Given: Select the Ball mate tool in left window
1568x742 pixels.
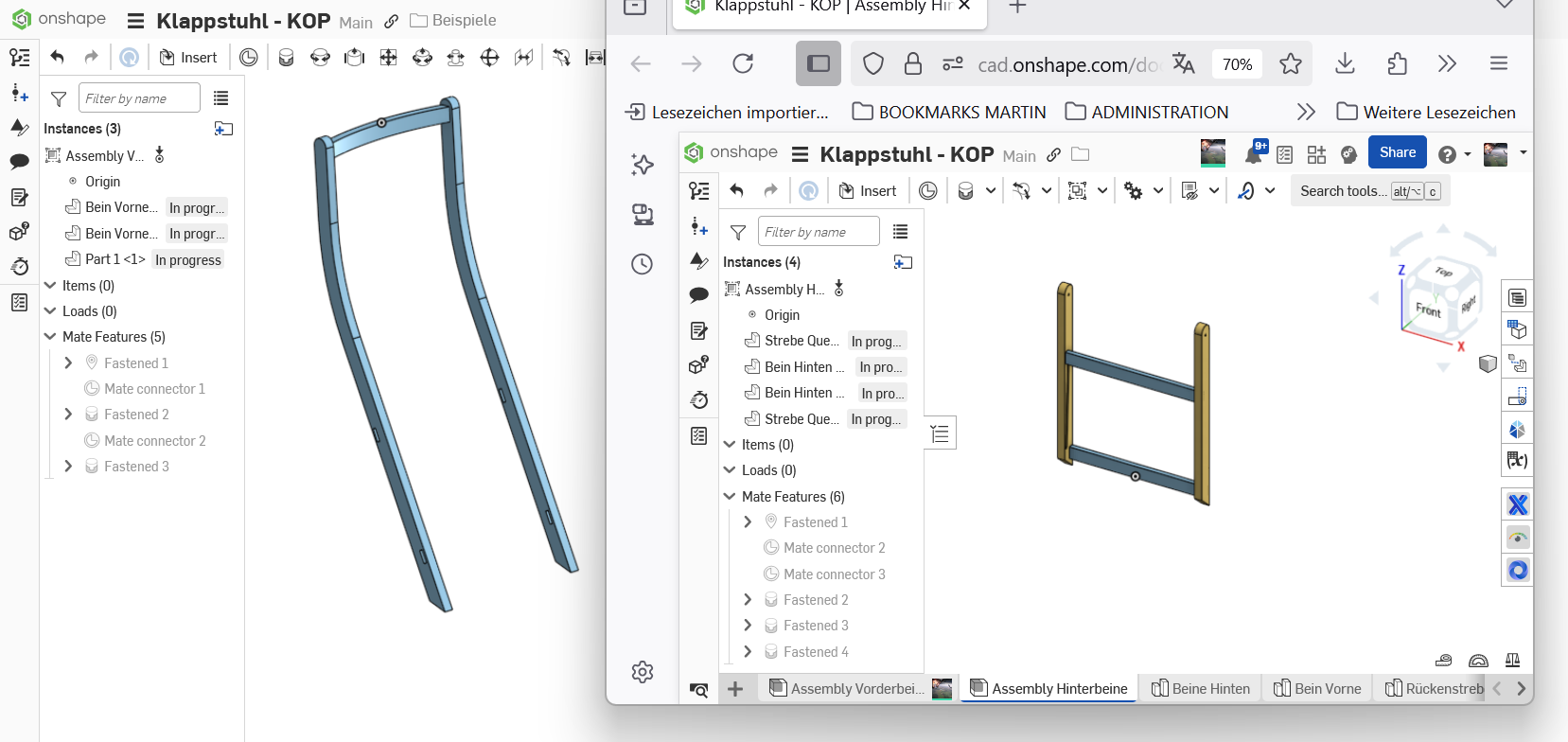Looking at the screenshot, I should point(489,58).
